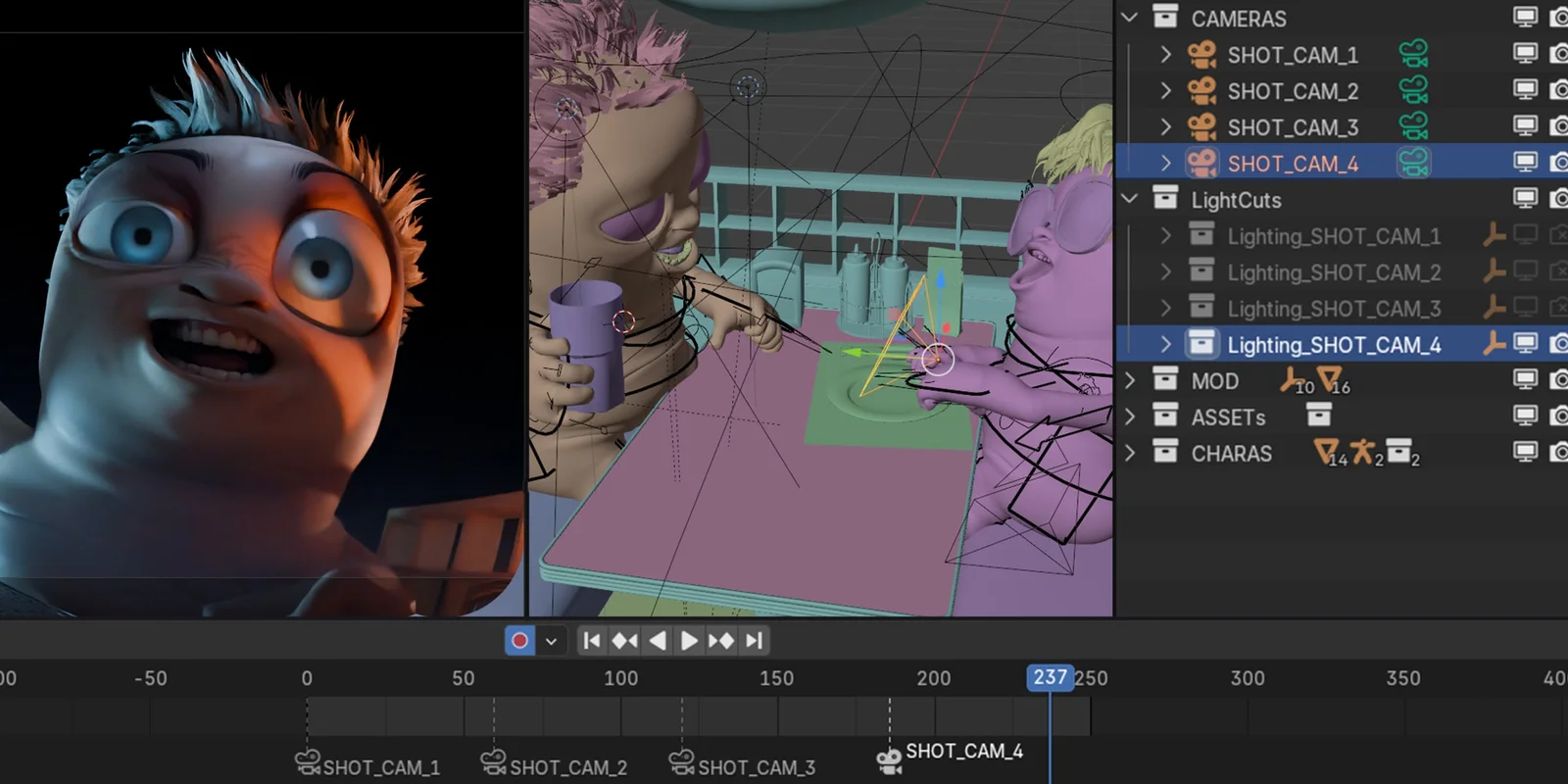
Task: Toggle viewport monitor icon for SHOT_CAM_4
Action: click(x=1525, y=162)
